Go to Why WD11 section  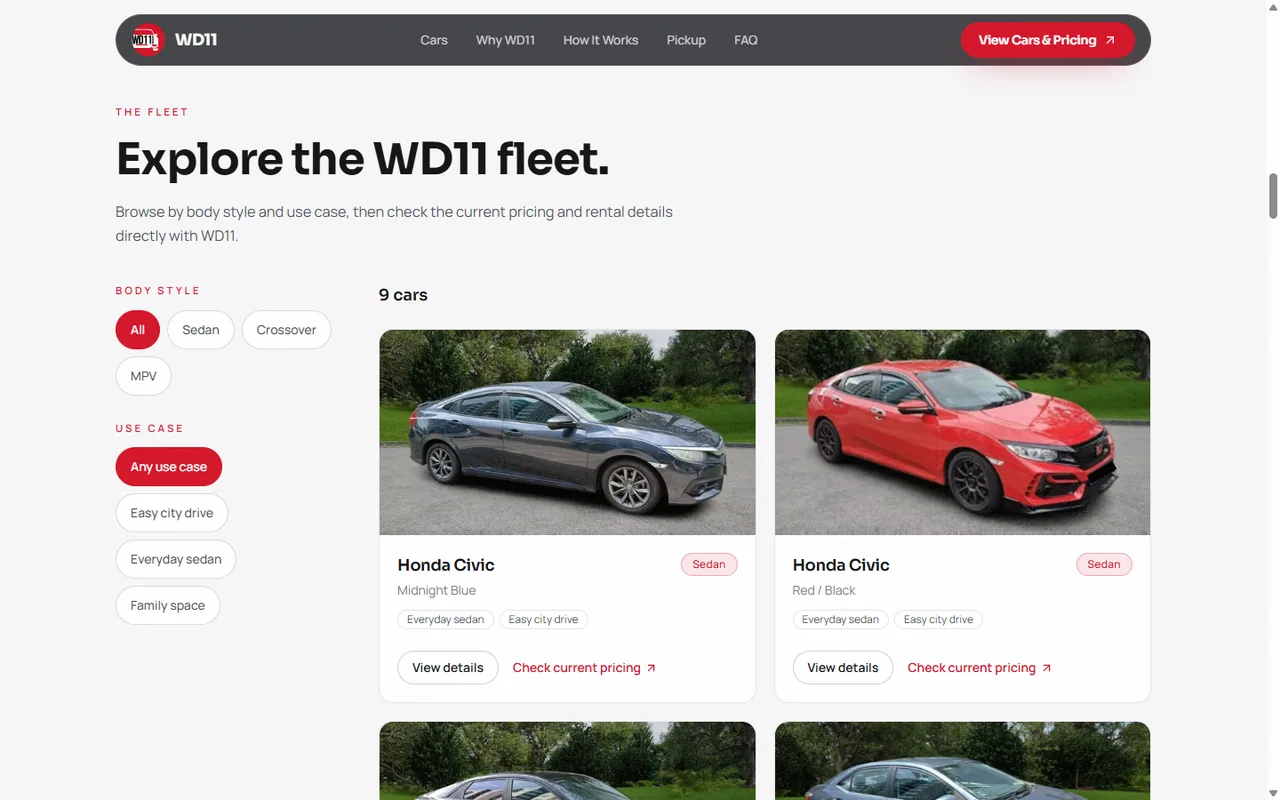click(505, 40)
